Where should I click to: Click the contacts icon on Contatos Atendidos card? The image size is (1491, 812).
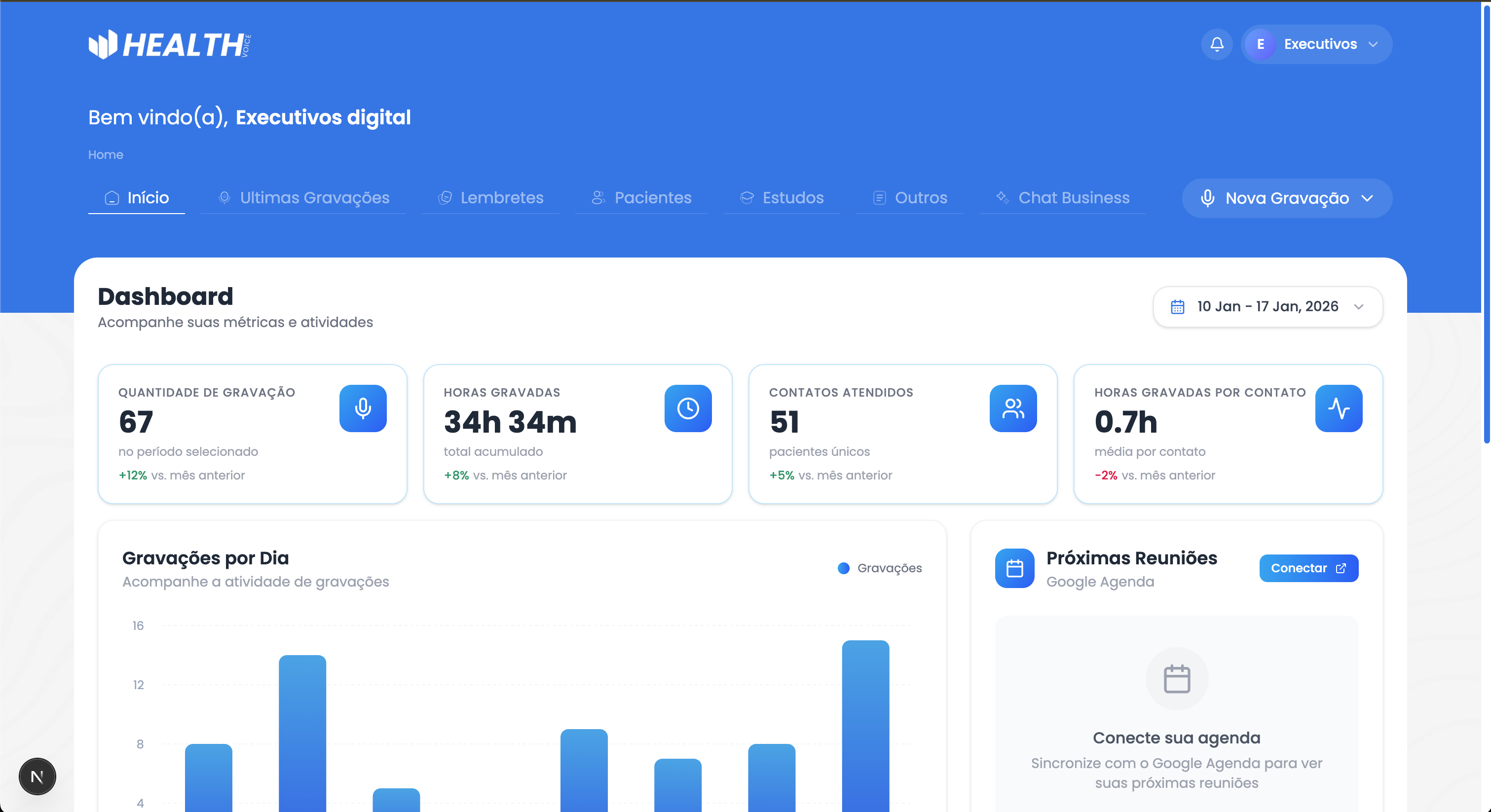point(1013,408)
